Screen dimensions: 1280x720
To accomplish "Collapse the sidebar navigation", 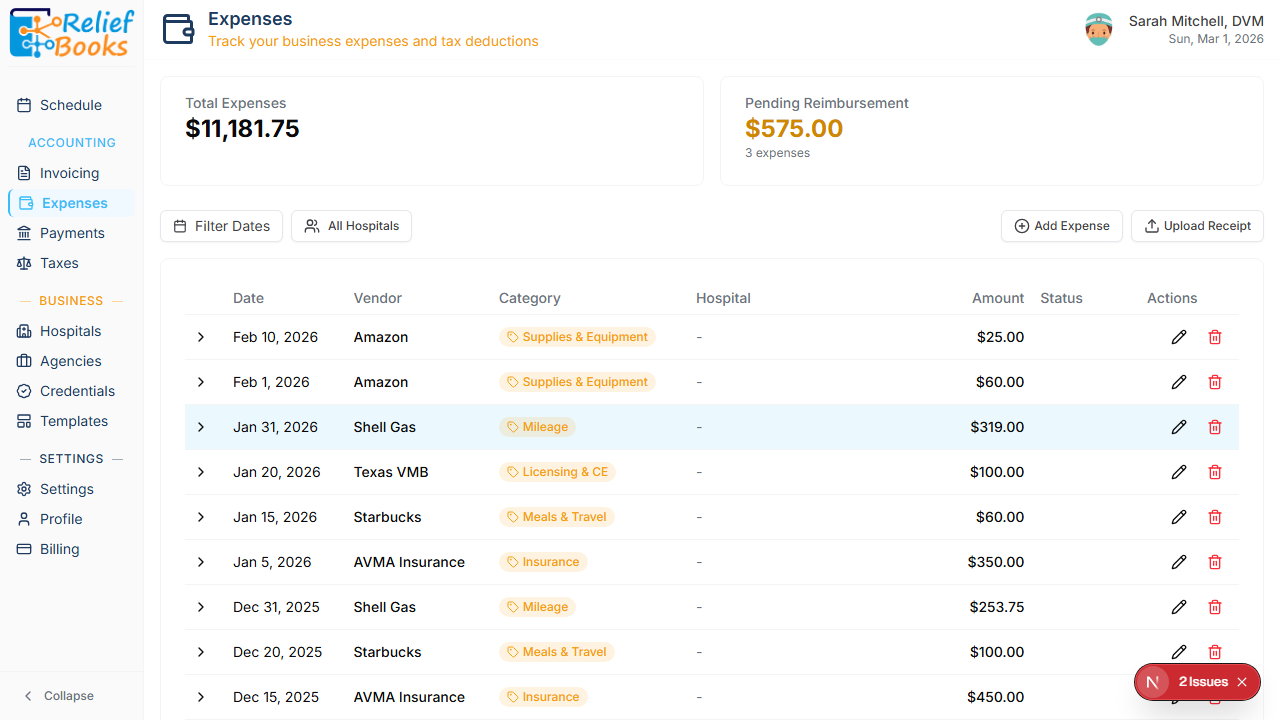I will click(58, 696).
